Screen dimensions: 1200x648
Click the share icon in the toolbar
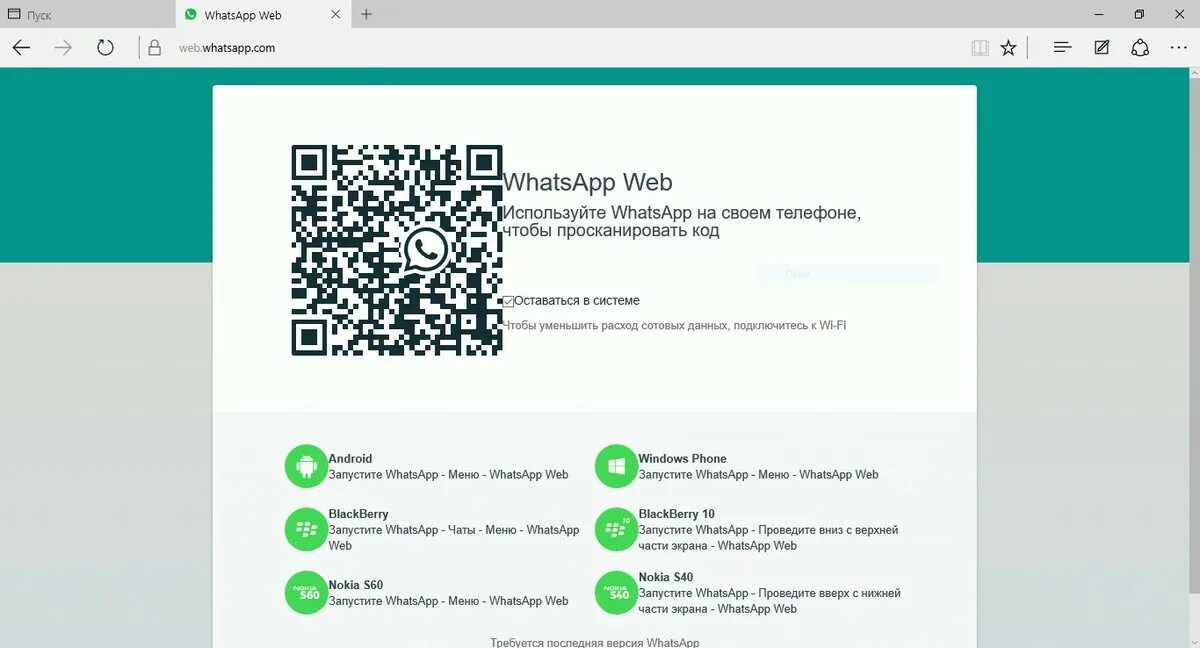point(1140,47)
